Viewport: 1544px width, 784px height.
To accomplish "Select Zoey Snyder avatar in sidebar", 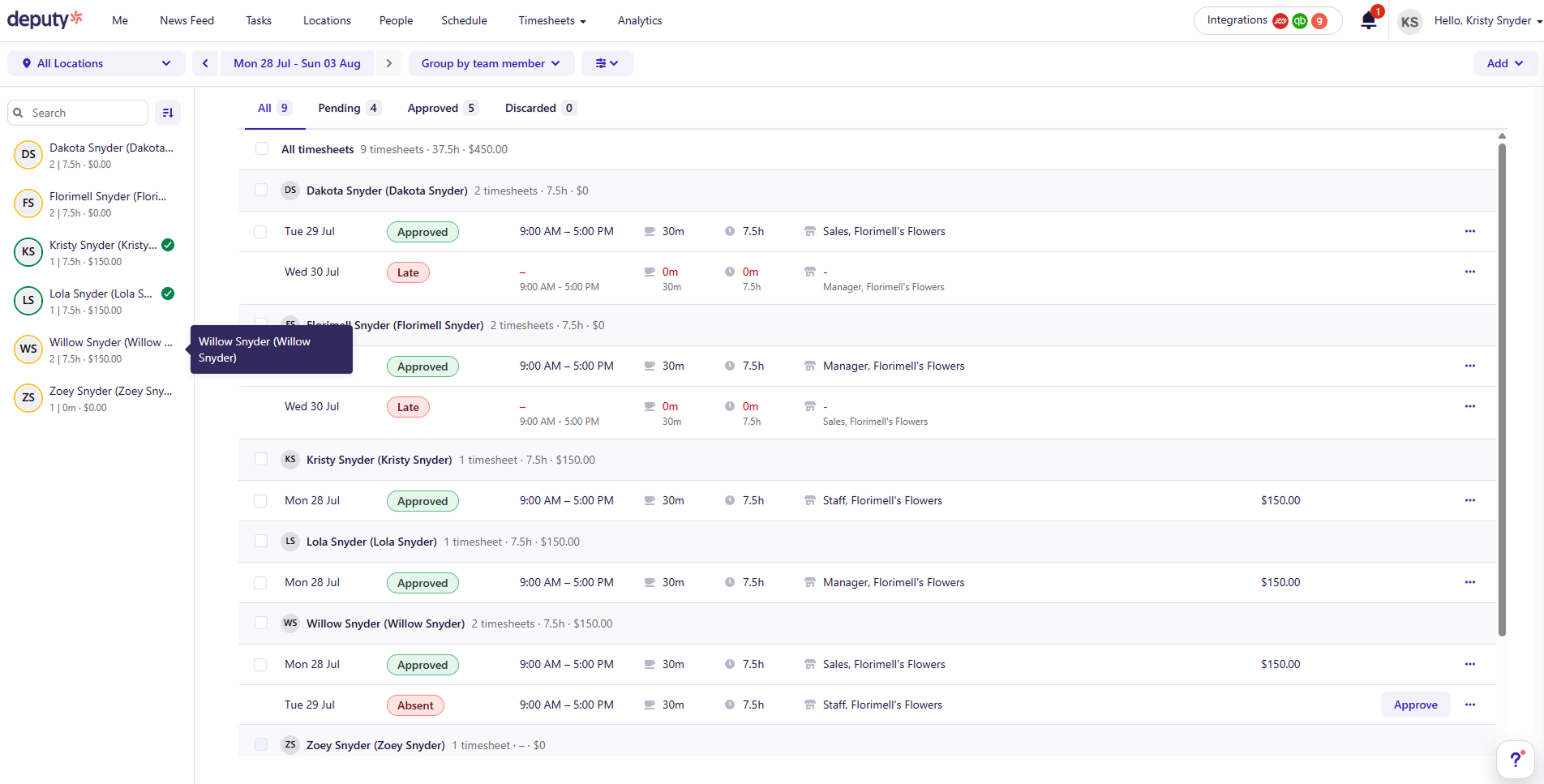I will pyautogui.click(x=28, y=397).
